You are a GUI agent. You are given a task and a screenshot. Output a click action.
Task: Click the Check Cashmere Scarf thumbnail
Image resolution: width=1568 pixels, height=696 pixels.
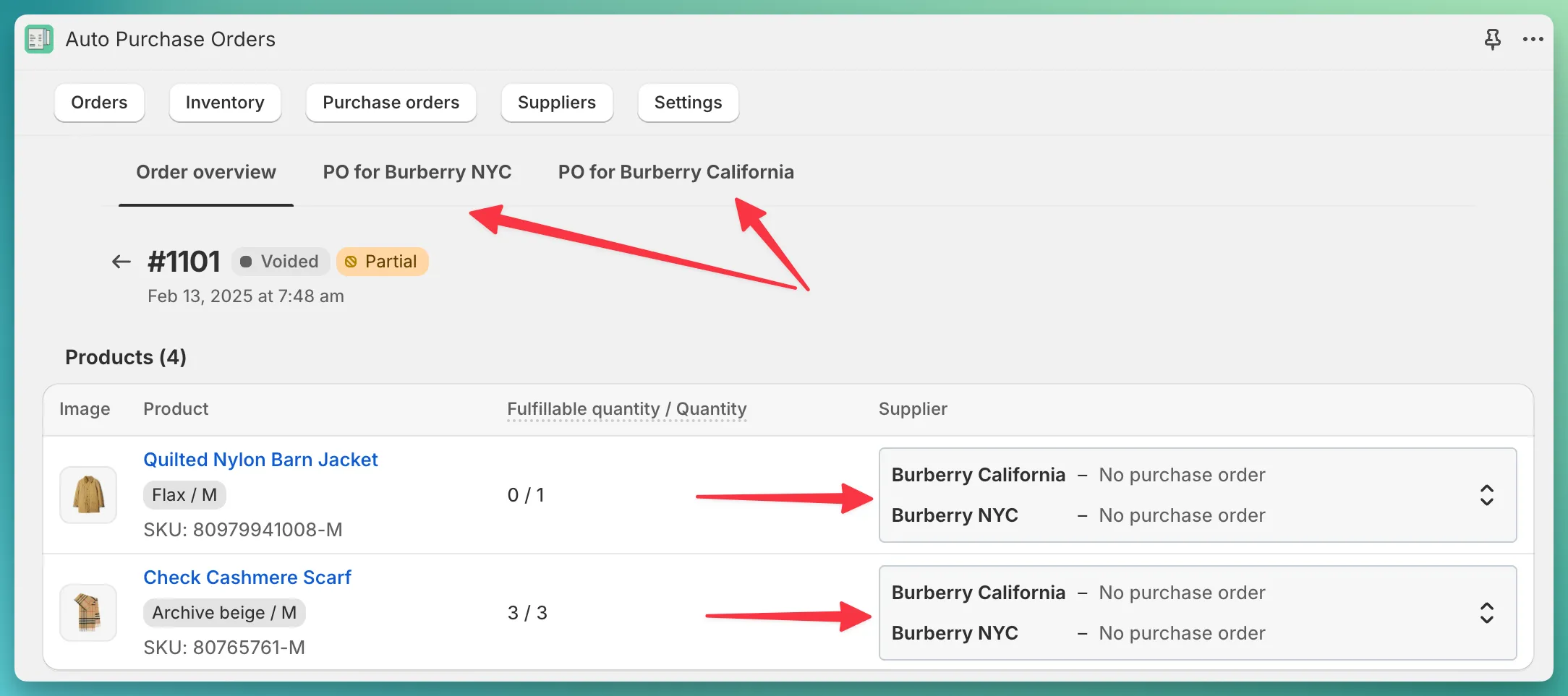tap(88, 613)
